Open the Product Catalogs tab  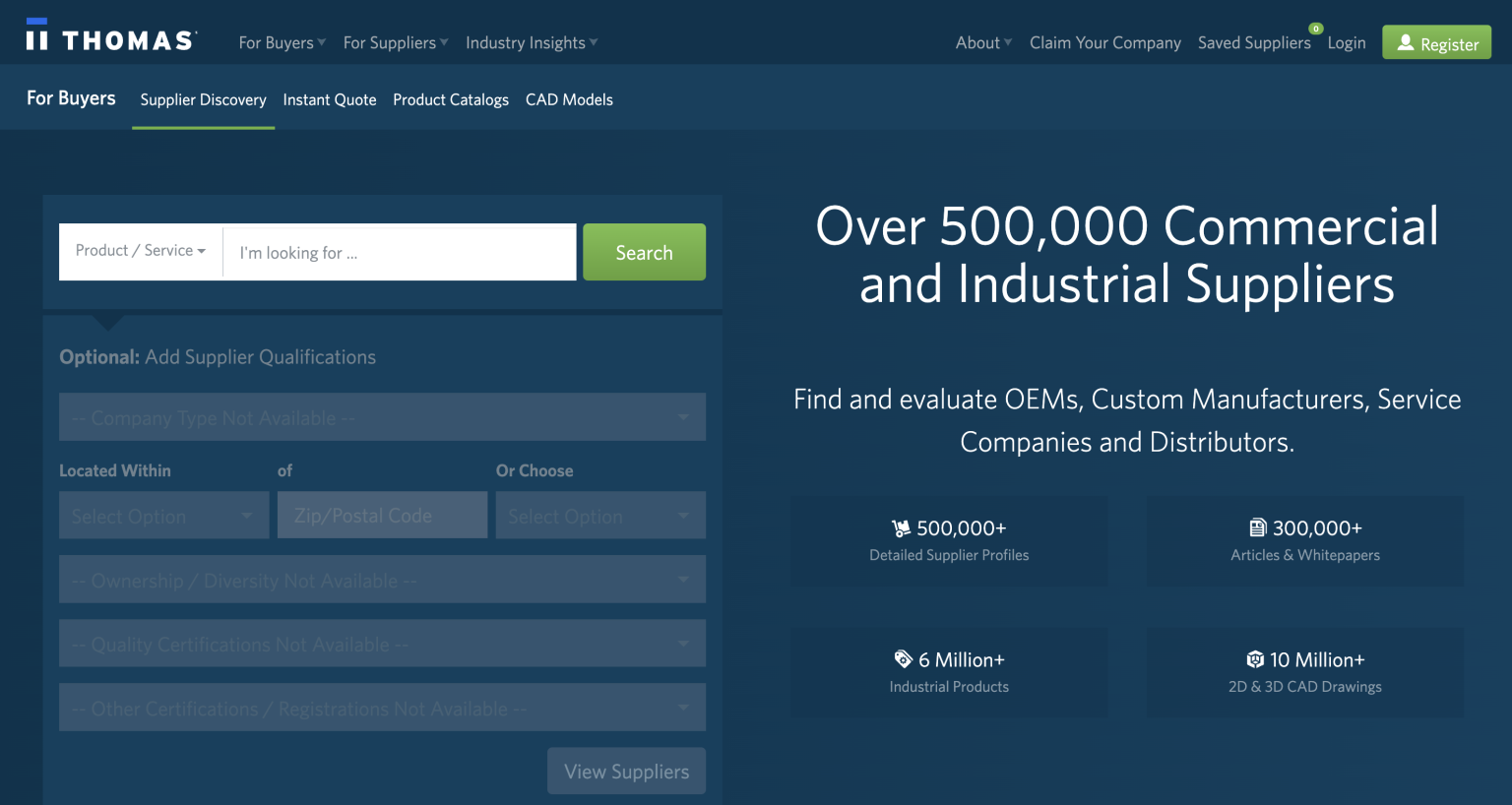click(450, 99)
